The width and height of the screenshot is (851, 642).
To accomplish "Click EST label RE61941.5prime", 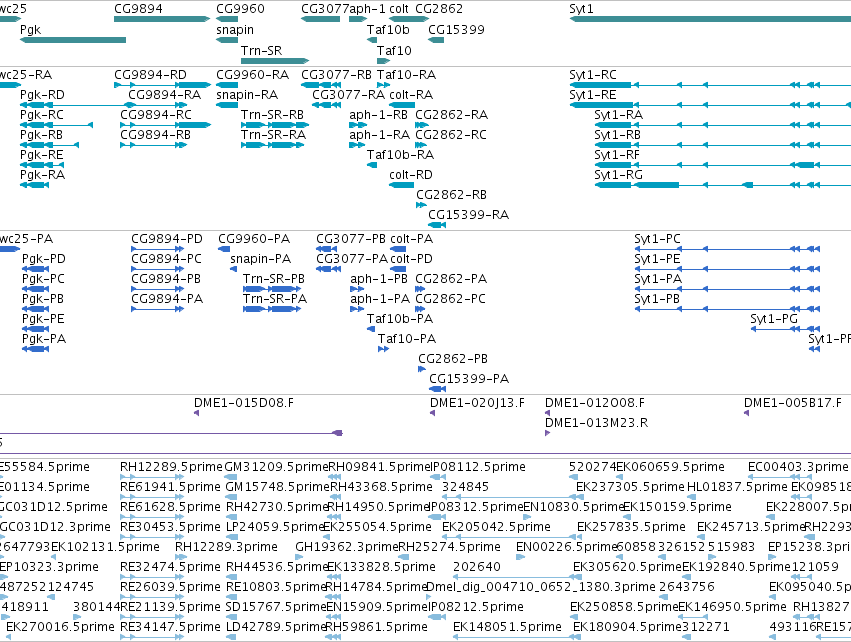I will coord(170,487).
